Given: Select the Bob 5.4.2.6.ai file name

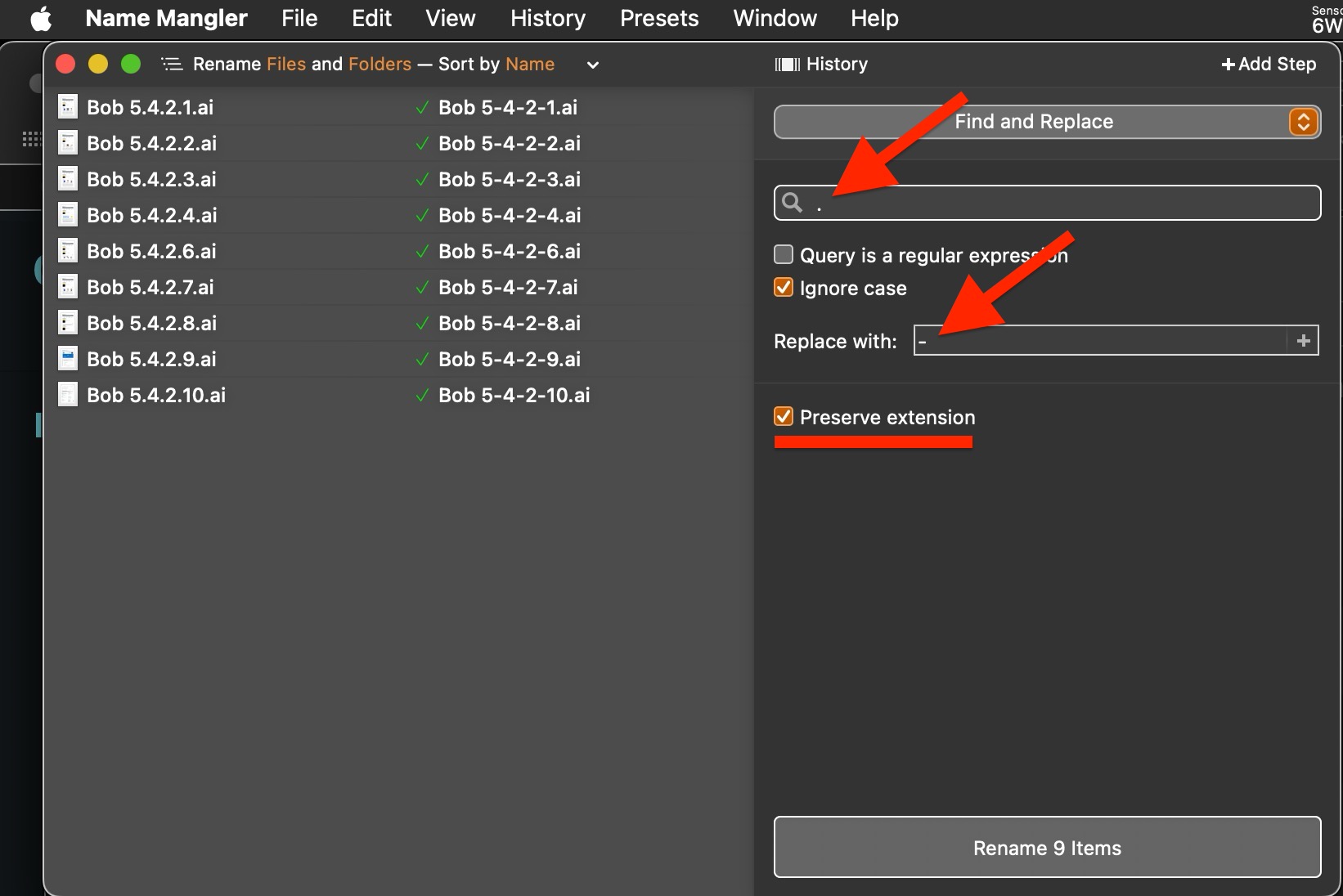Looking at the screenshot, I should (152, 251).
